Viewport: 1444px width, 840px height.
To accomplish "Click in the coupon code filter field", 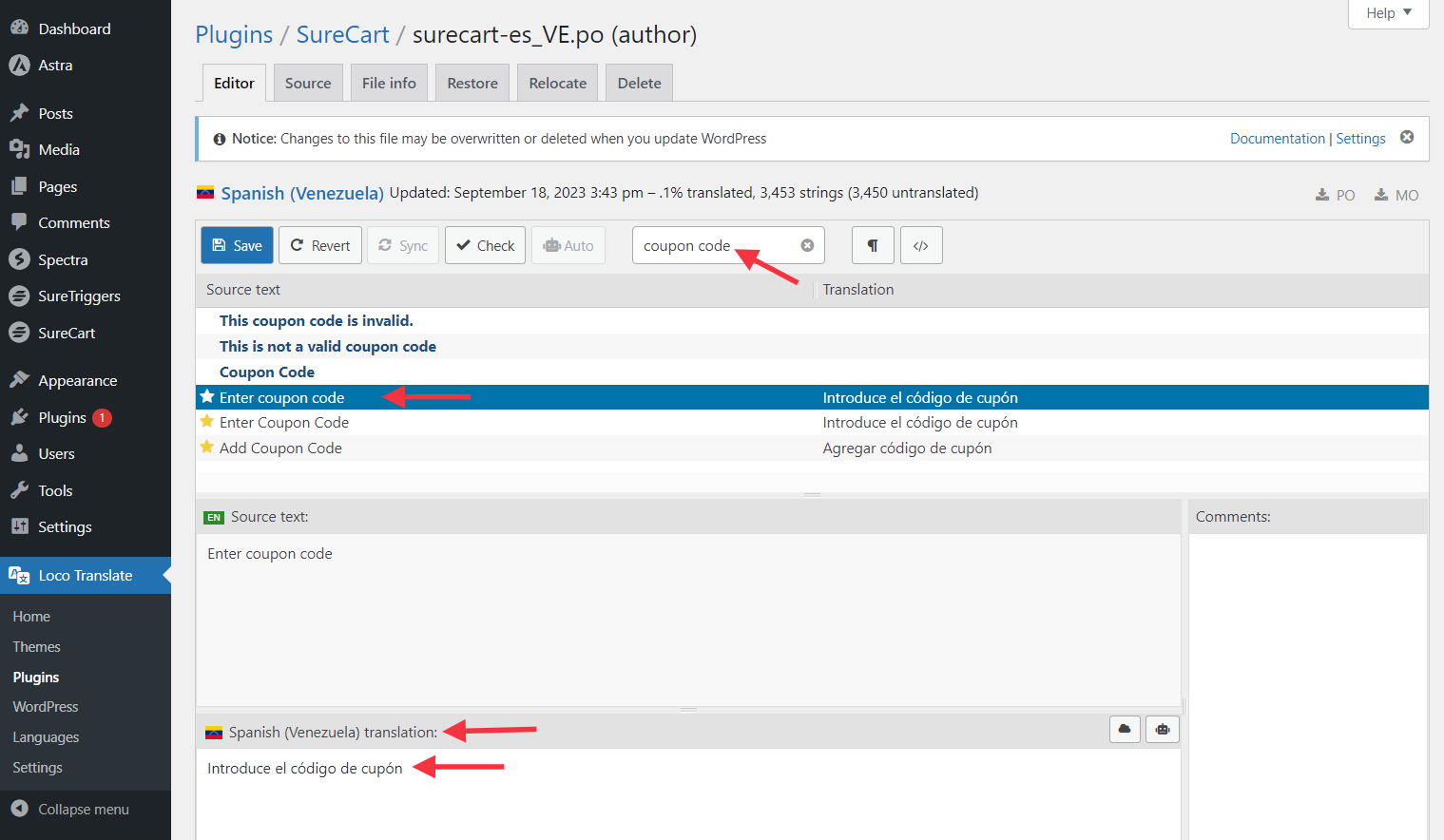I will pyautogui.click(x=713, y=245).
